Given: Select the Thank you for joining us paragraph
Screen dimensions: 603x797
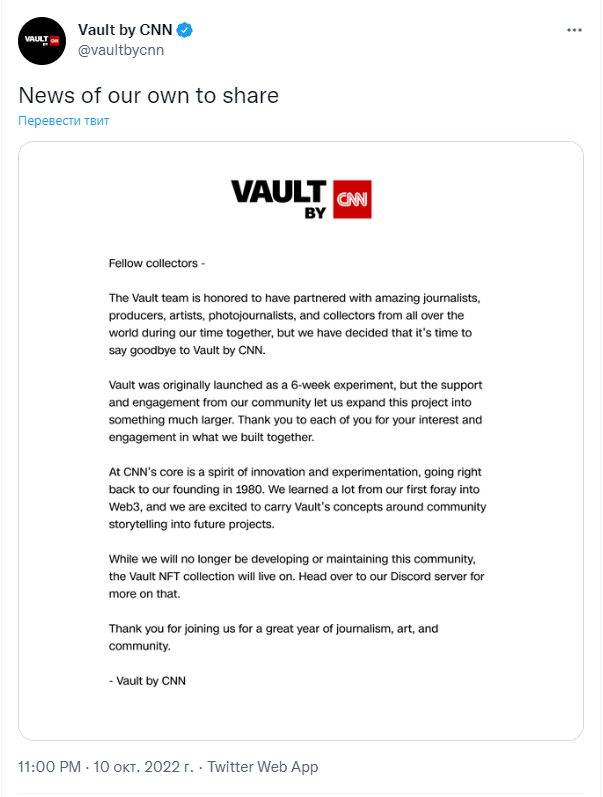Looking at the screenshot, I should [x=274, y=637].
